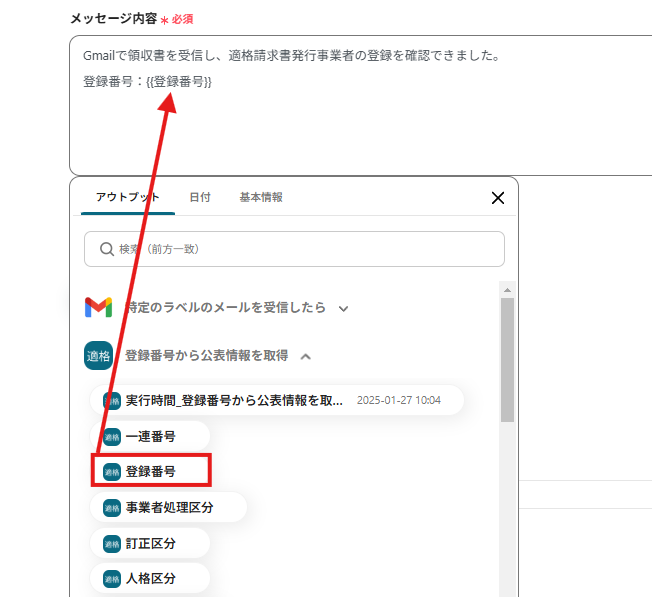Click the search magnifier icon
The image size is (652, 597).
tap(107, 249)
